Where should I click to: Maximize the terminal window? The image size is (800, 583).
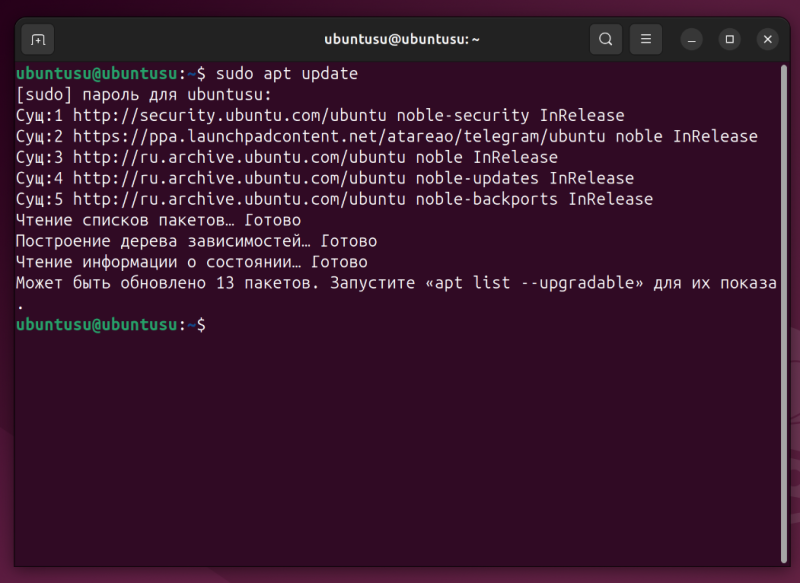(730, 40)
